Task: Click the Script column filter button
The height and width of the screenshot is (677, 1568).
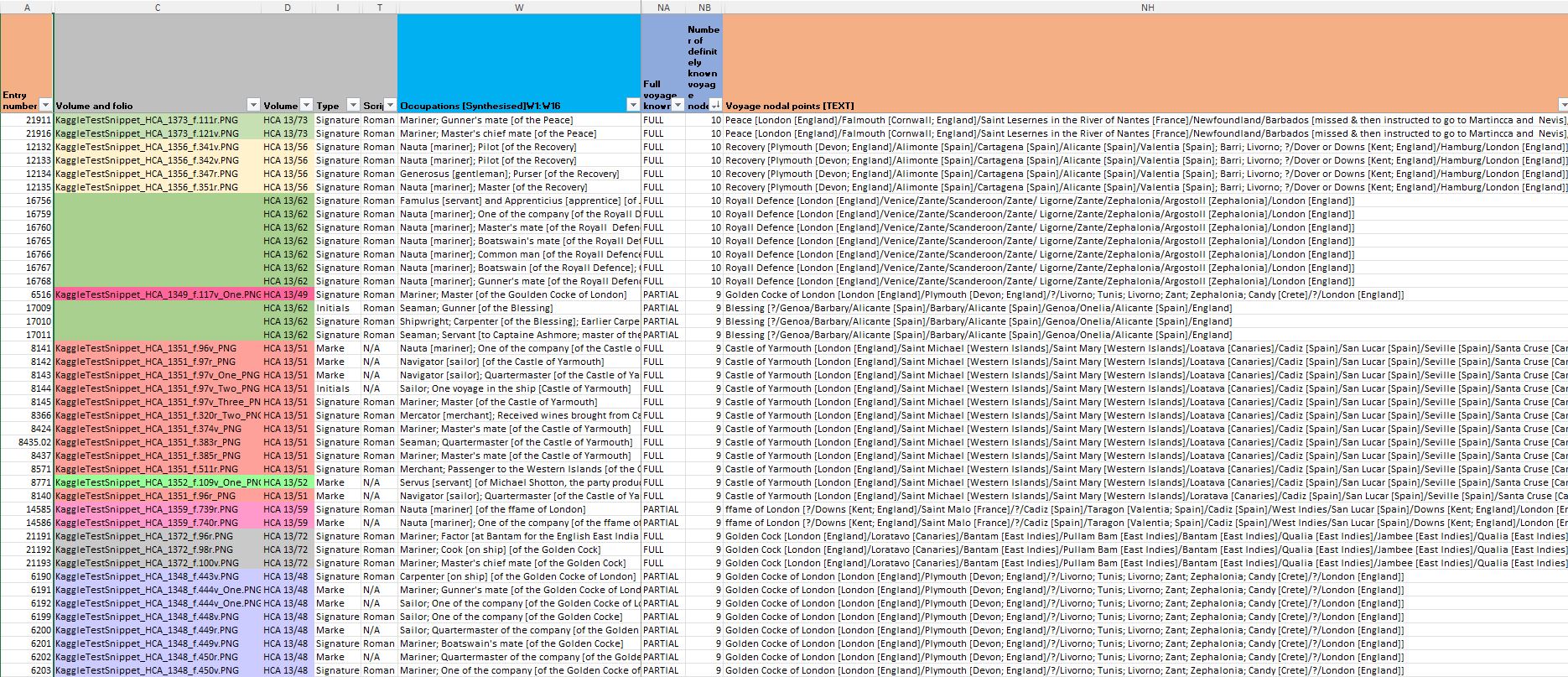Action: pyautogui.click(x=390, y=106)
